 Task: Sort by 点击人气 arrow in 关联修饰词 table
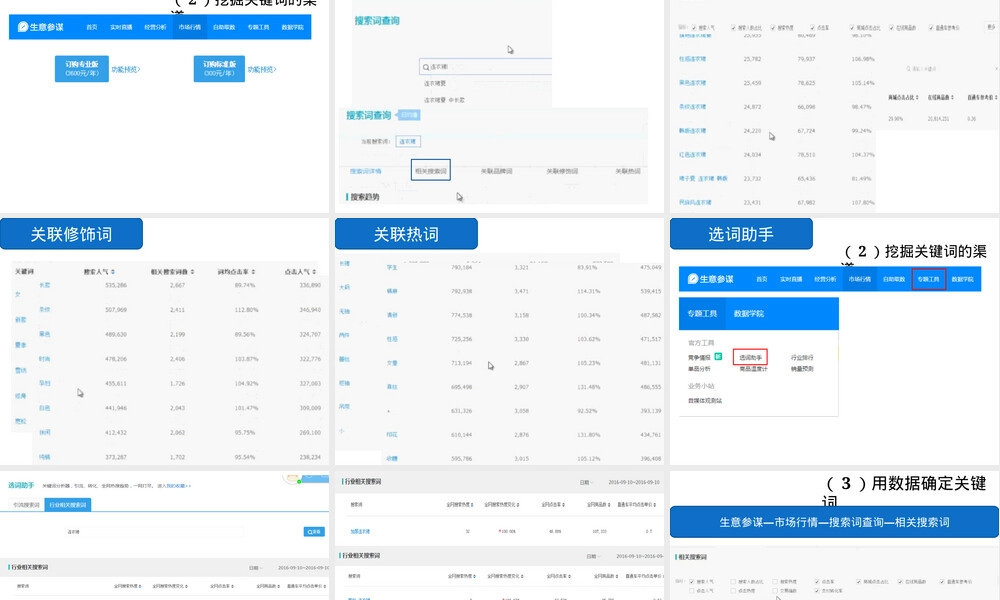[314, 272]
